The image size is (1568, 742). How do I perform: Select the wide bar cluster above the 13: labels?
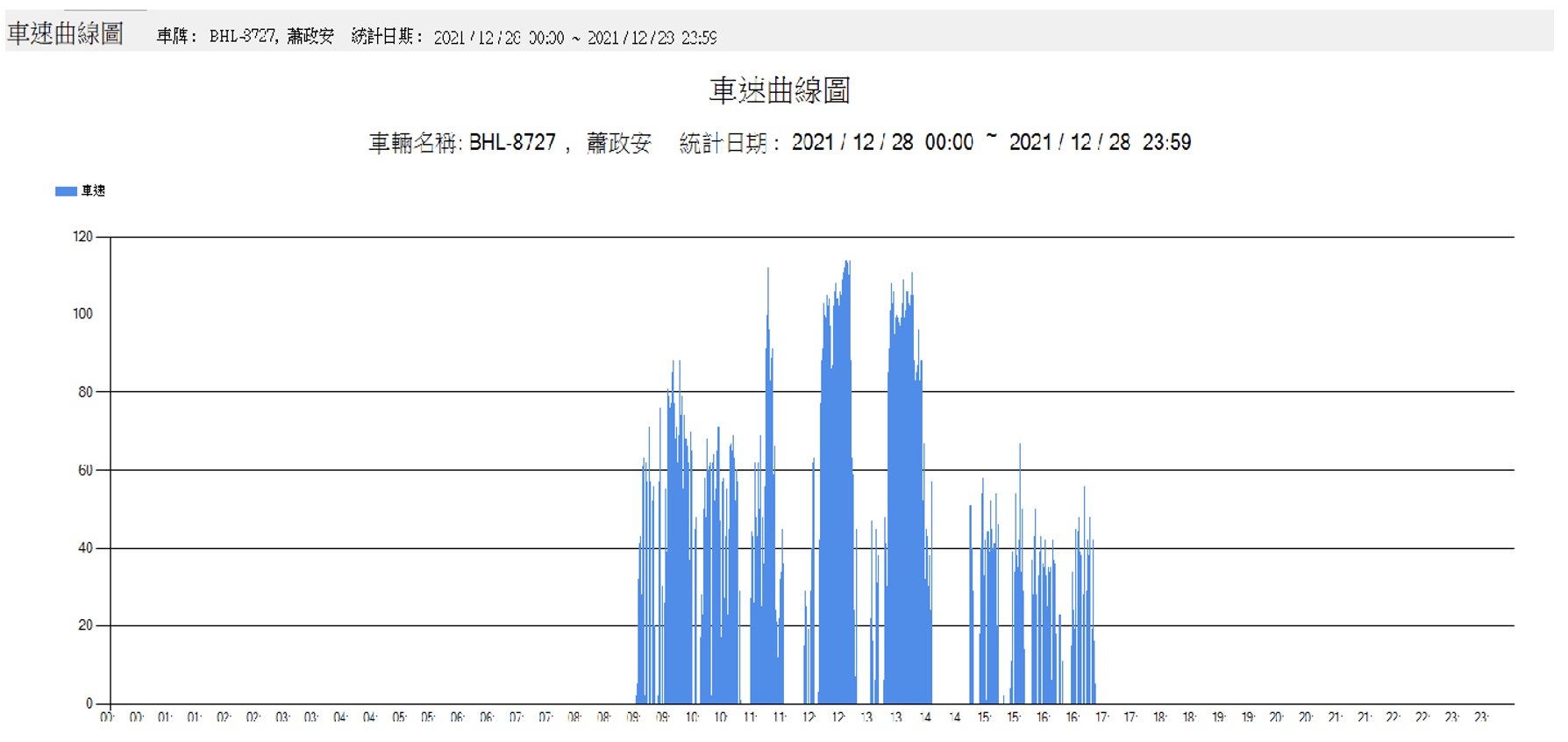(905, 482)
